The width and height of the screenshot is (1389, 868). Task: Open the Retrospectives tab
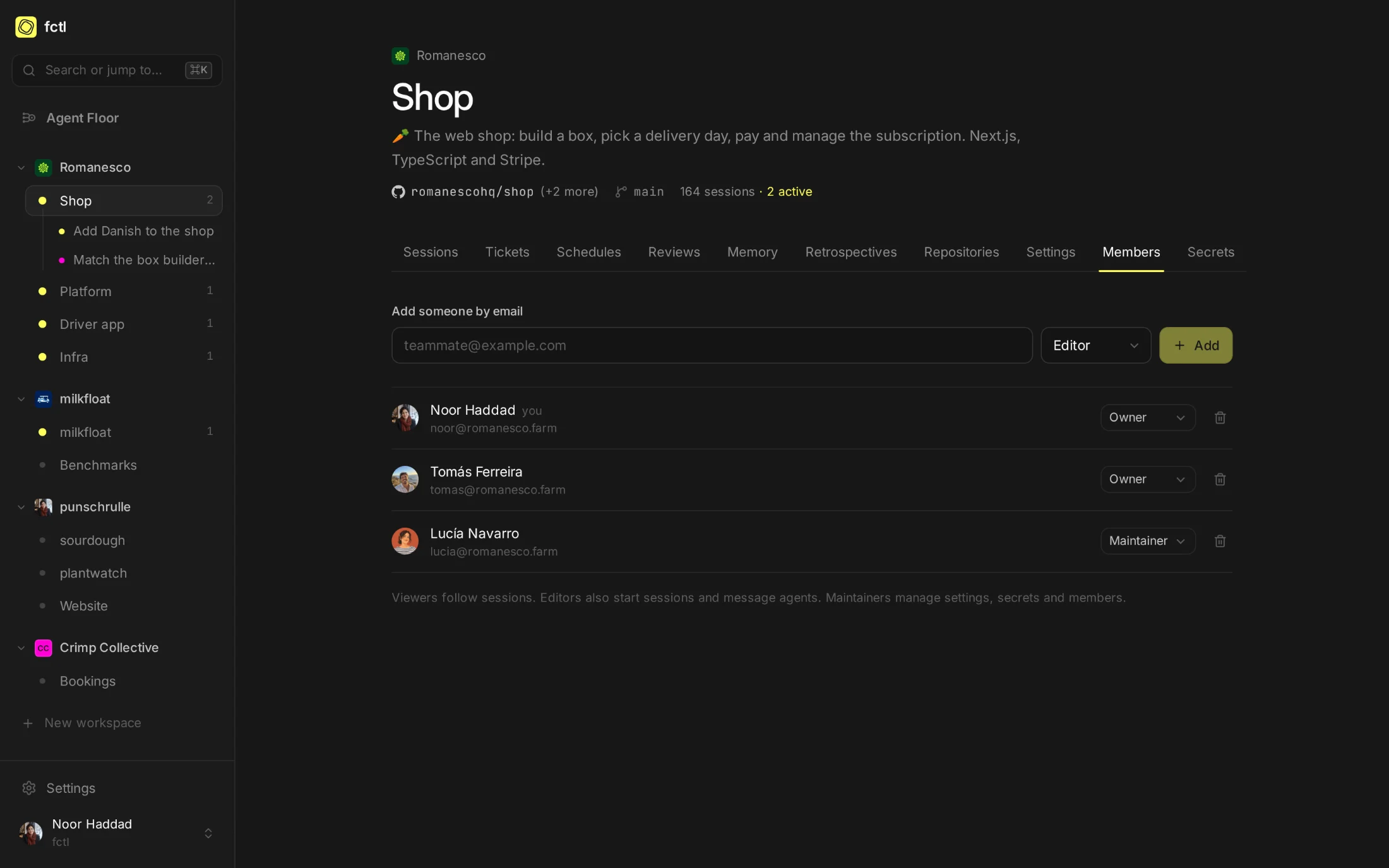click(x=850, y=252)
